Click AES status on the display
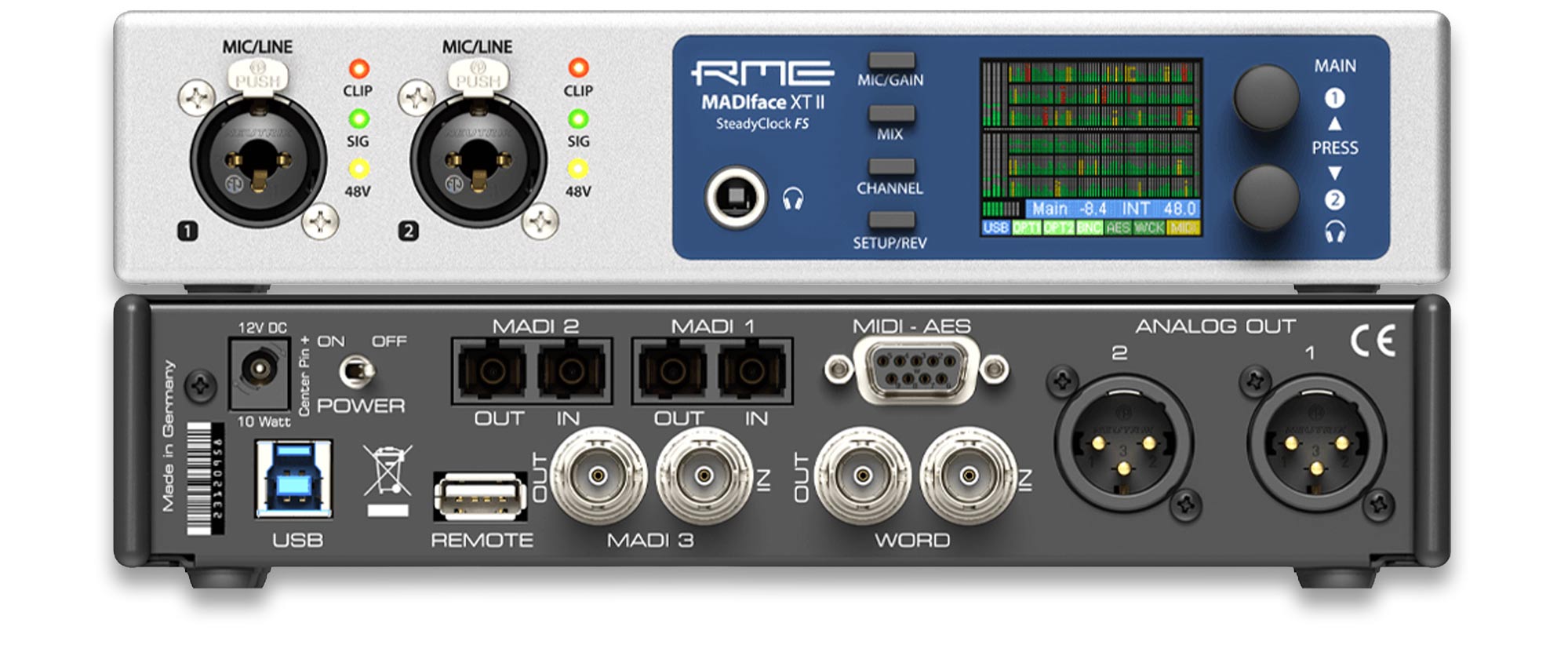This screenshot has width=1568, height=645. 1119,228
